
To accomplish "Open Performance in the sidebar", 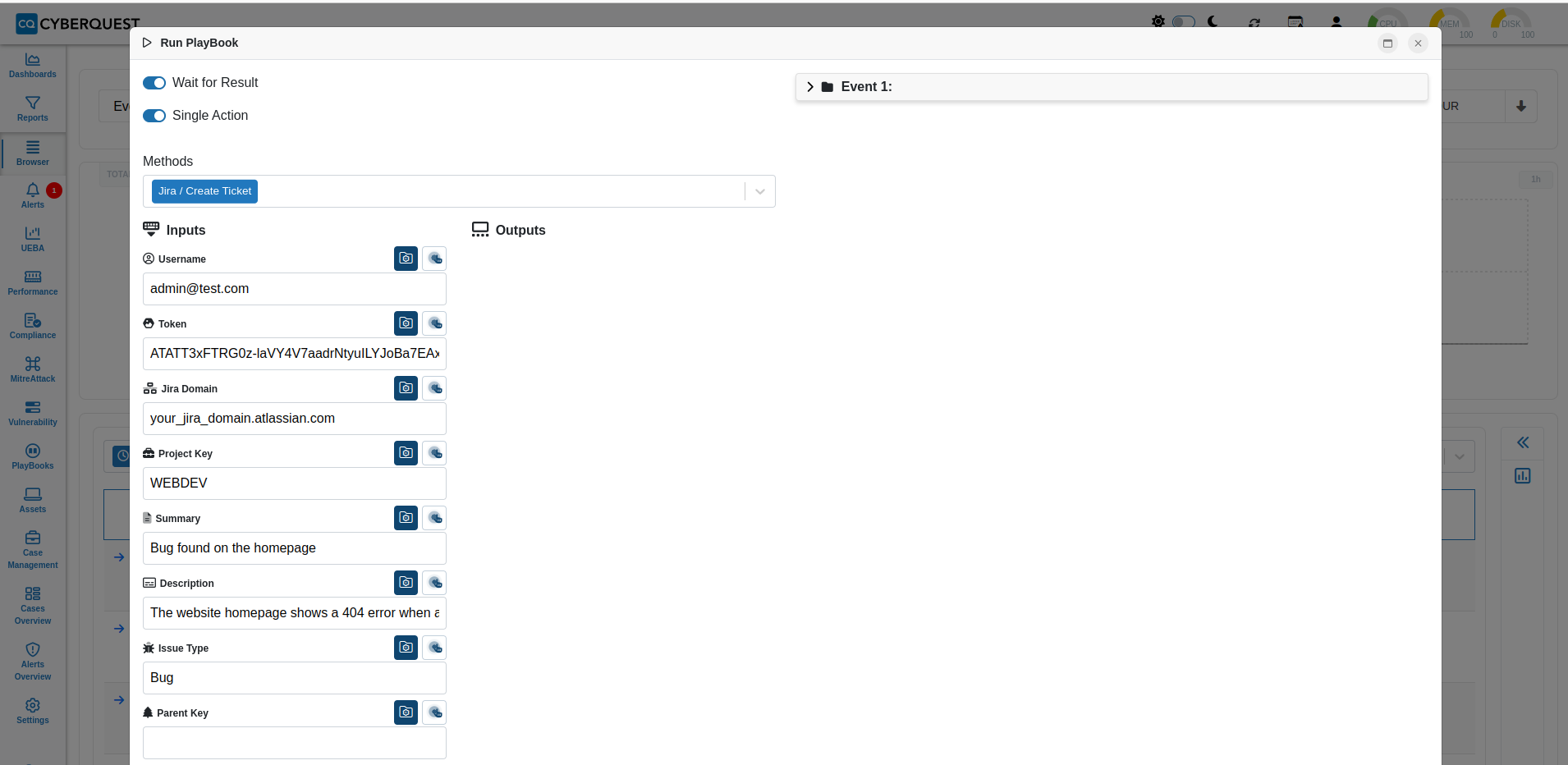I will click(33, 283).
